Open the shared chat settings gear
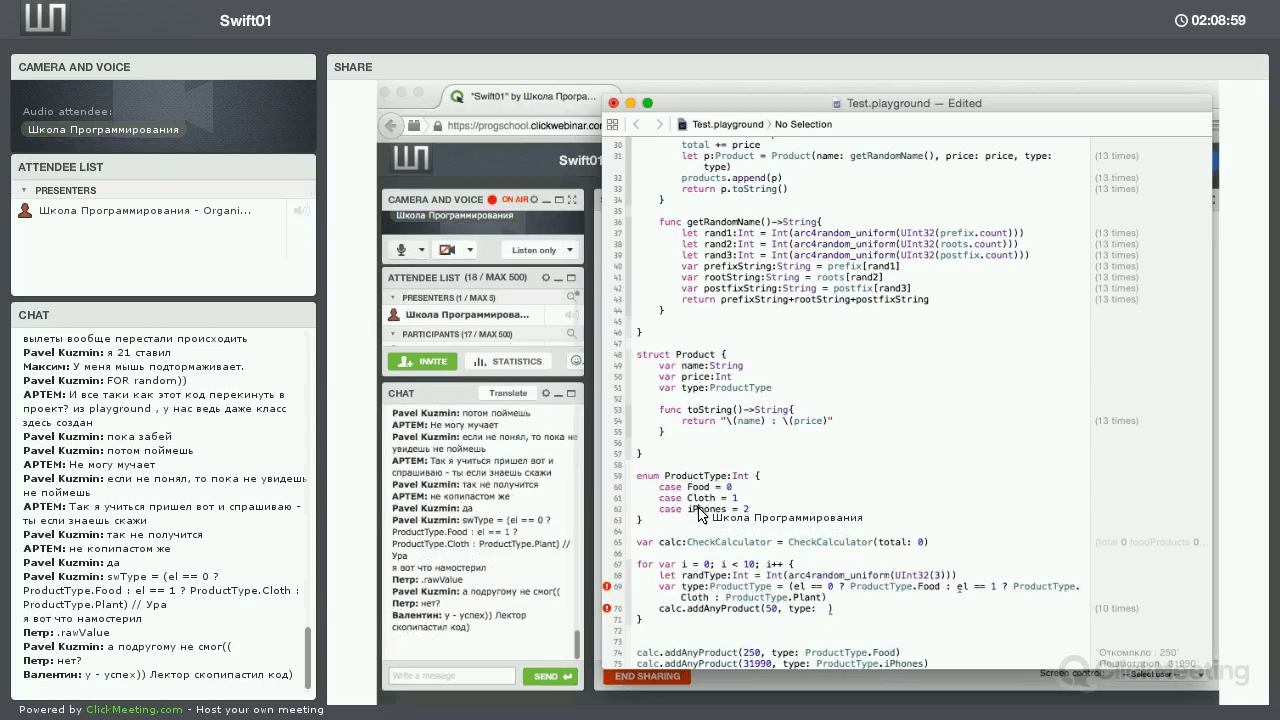This screenshot has height=720, width=1280. click(545, 393)
